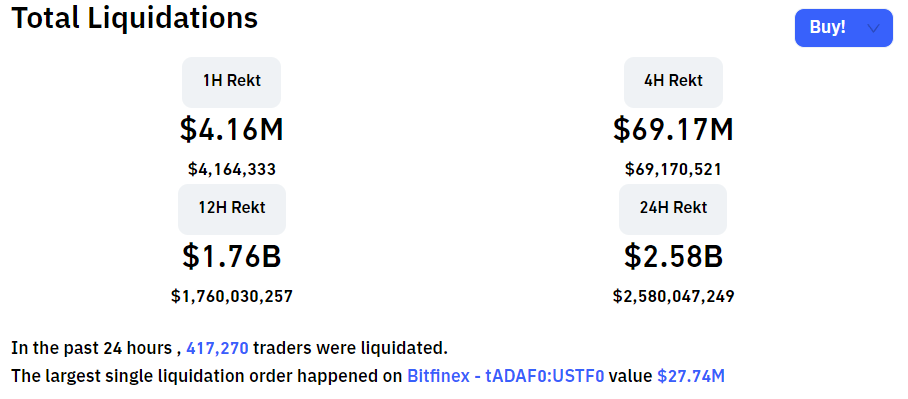908x399 pixels.
Task: Select the 4H Rekt badge
Action: 673,82
